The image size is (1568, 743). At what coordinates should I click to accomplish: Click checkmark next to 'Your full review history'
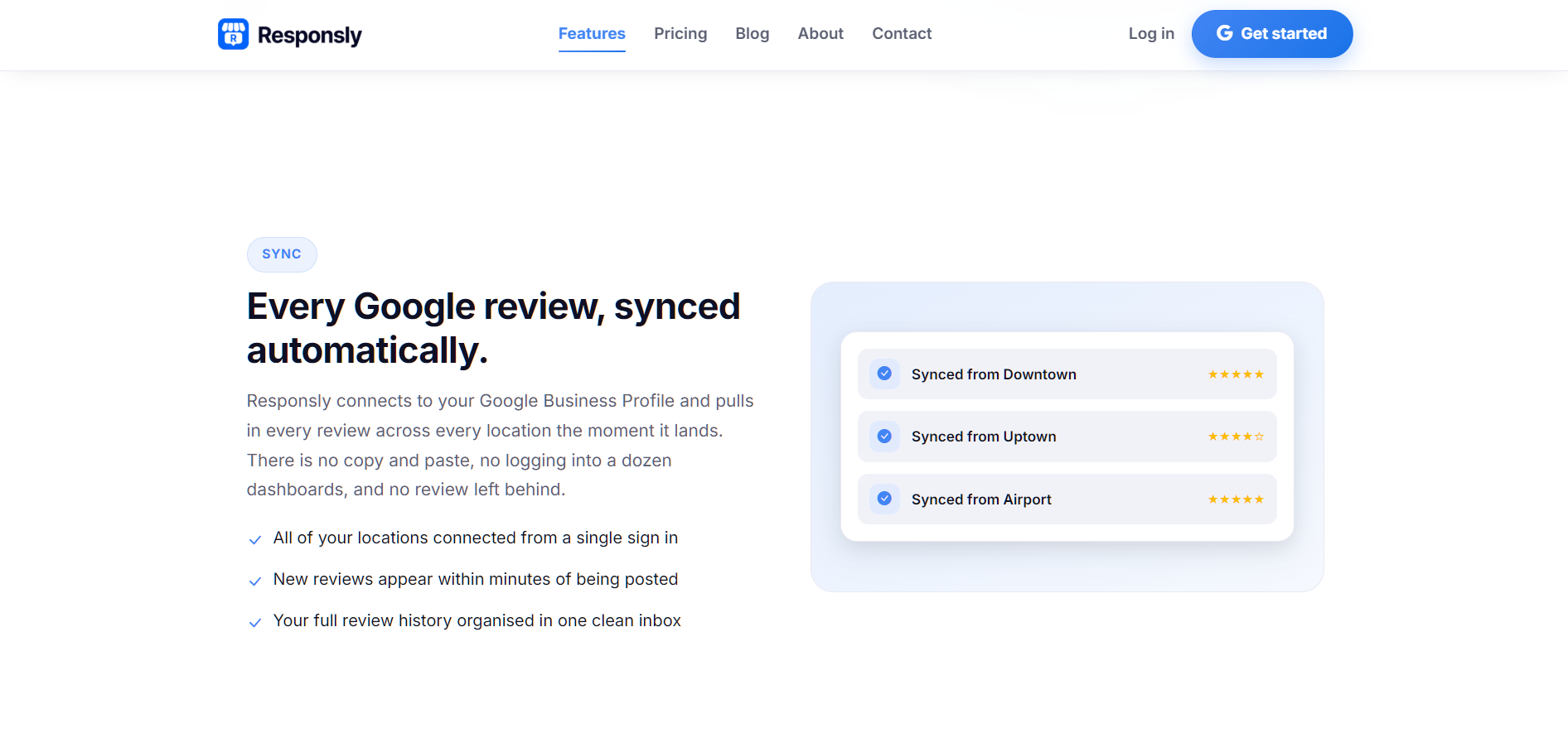(x=255, y=623)
